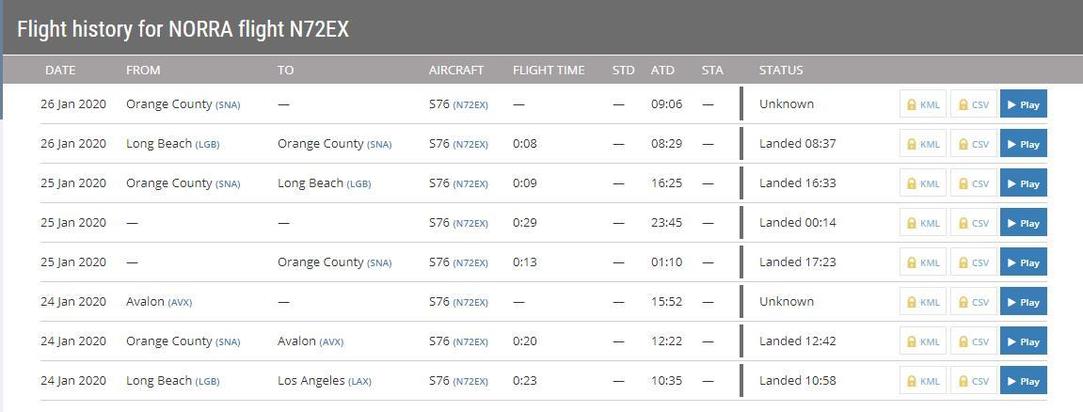Click KML lock for Los Angeles flight

[923, 380]
